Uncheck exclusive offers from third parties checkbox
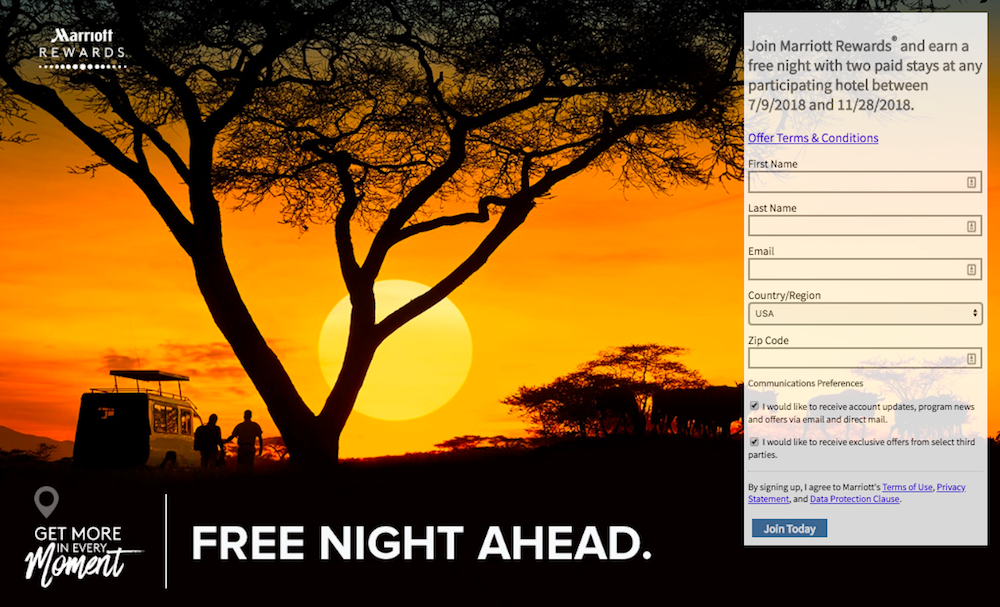1000x607 pixels. tap(754, 441)
